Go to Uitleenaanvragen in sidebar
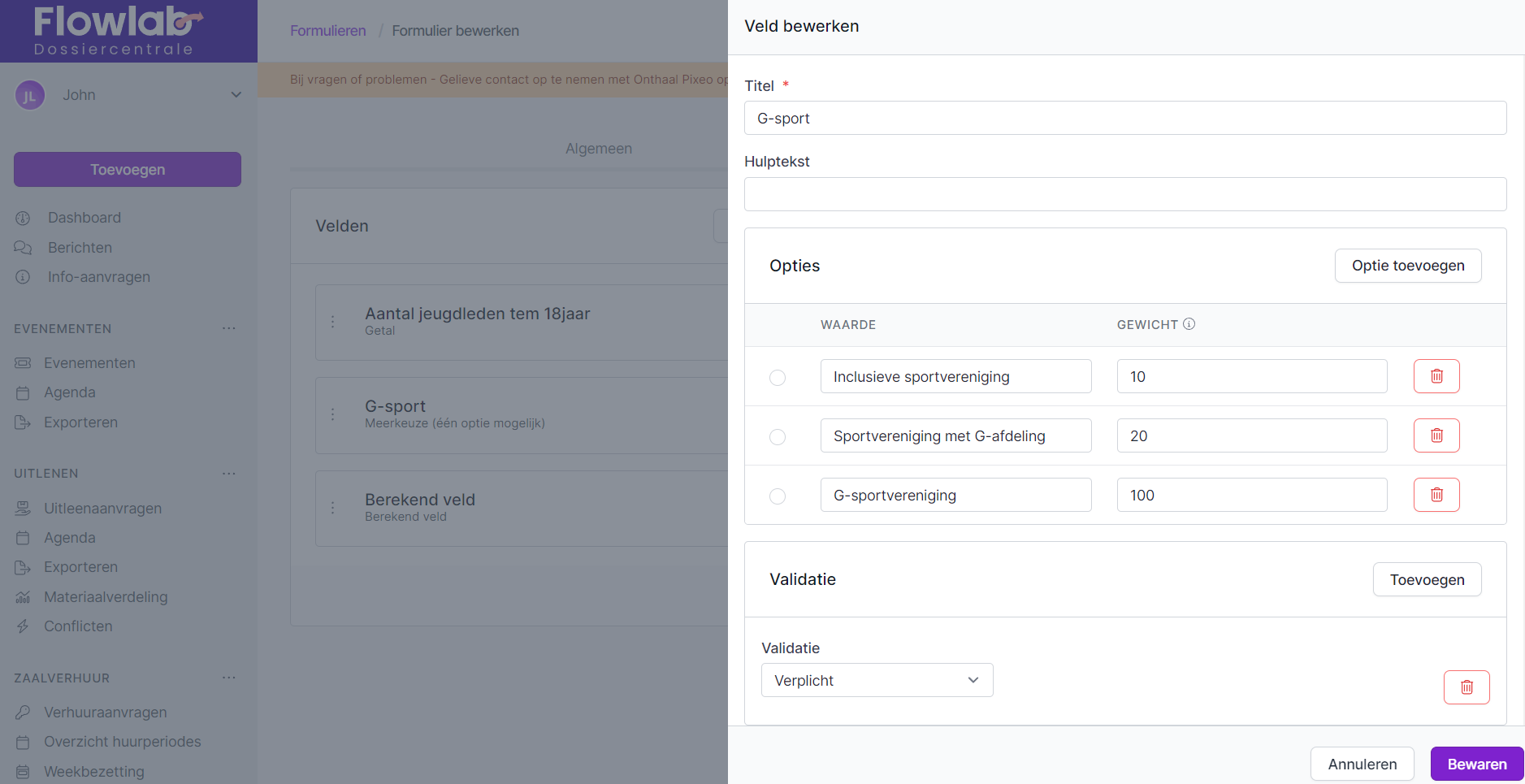The width and height of the screenshot is (1525, 784). coord(102,509)
